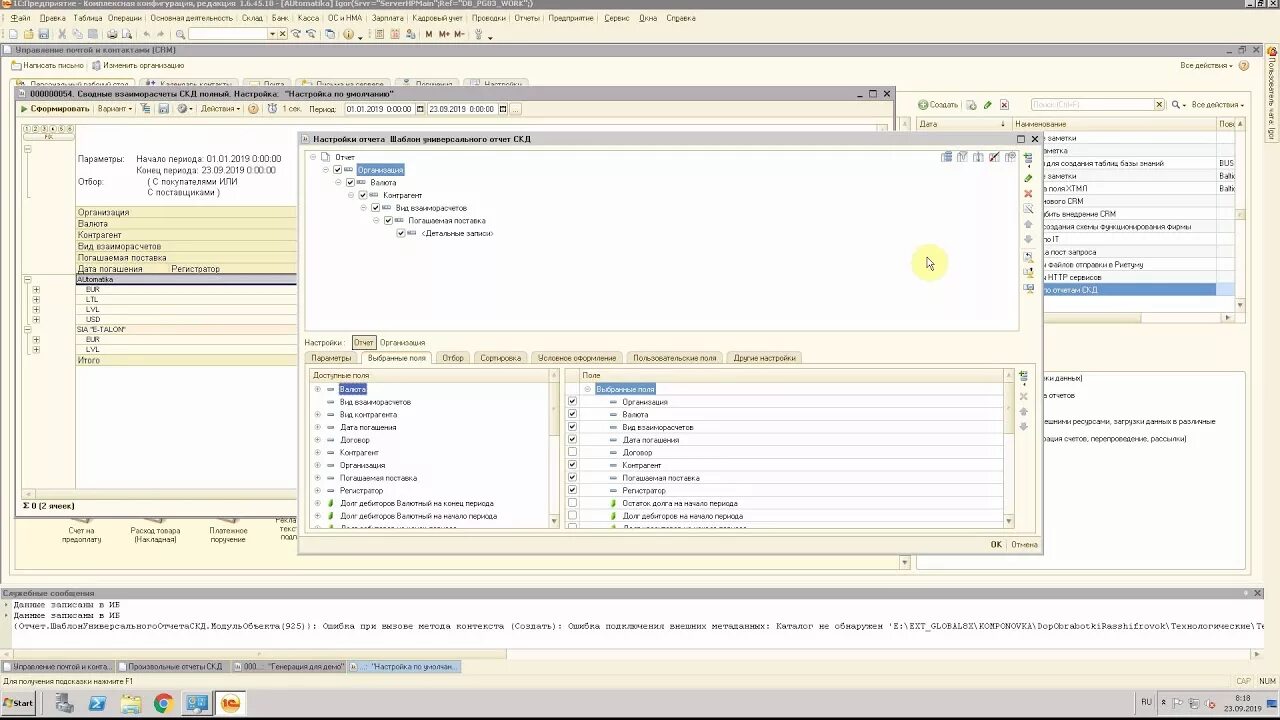Image resolution: width=1280 pixels, height=720 pixels.
Task: Click the yellow question-mark help icon in report toolbar
Action: 253,109
